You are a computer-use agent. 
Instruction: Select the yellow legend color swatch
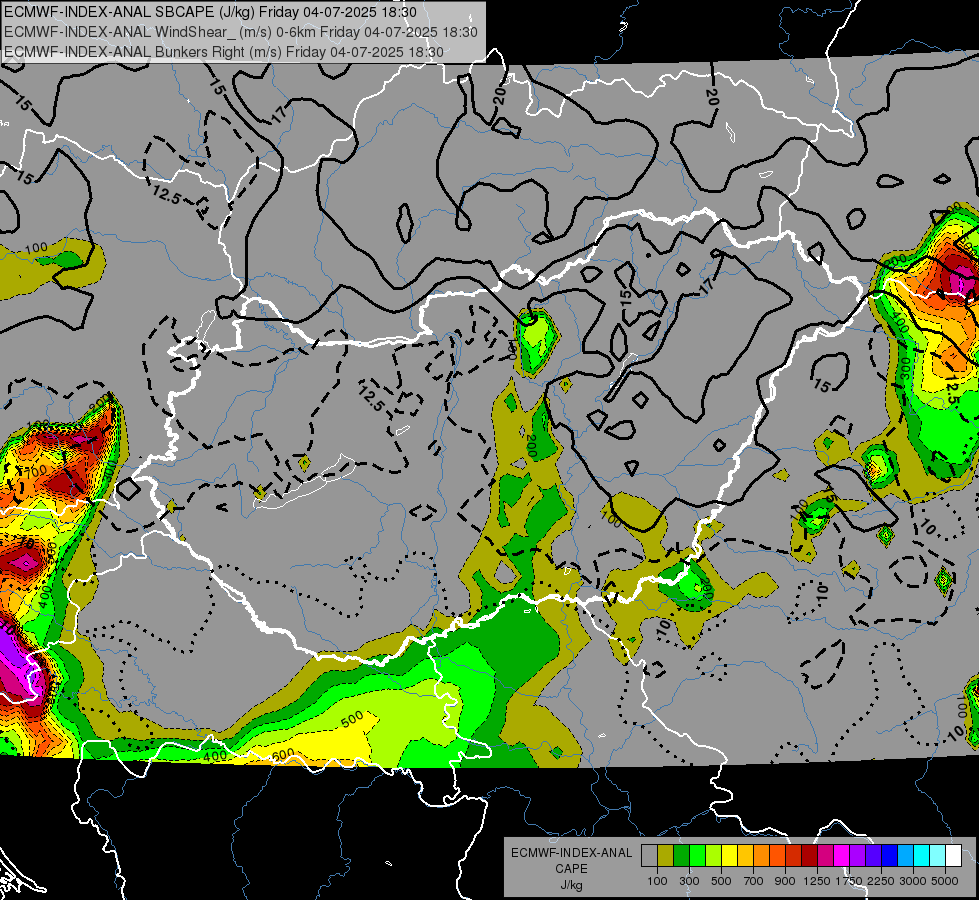pos(729,855)
